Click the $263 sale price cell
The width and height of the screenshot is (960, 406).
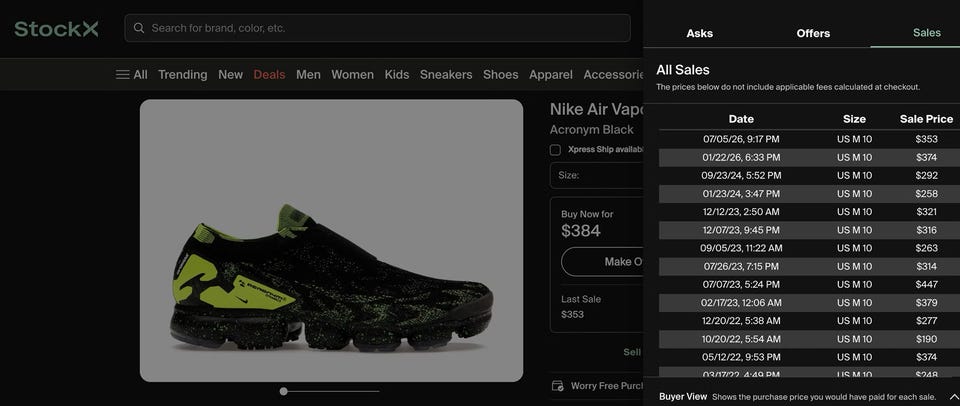click(926, 248)
